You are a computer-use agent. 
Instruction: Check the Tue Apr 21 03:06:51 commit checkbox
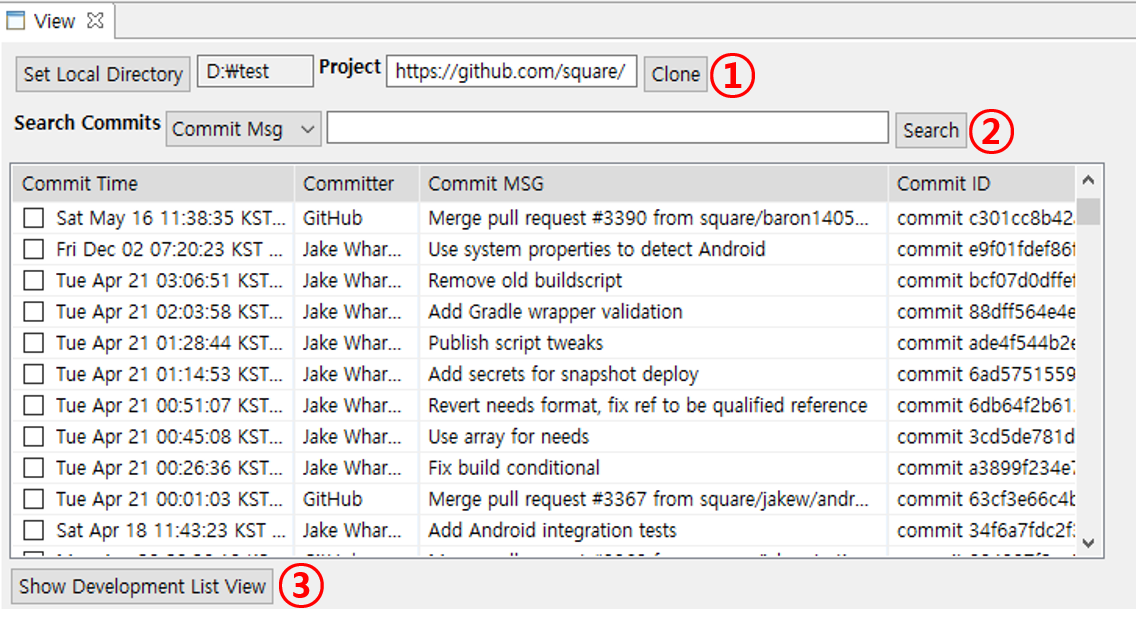(33, 280)
